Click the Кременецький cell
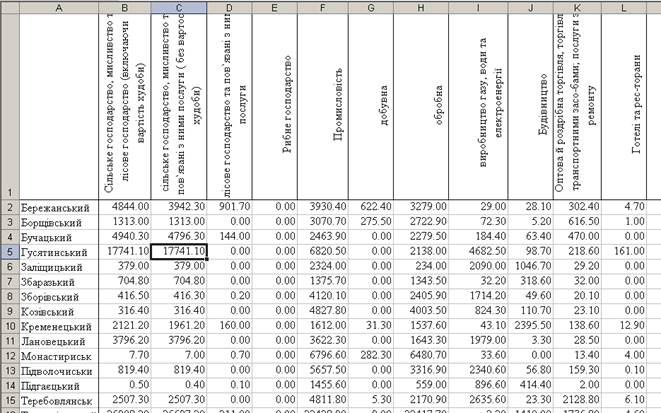This screenshot has height=413, width=661. (59, 326)
